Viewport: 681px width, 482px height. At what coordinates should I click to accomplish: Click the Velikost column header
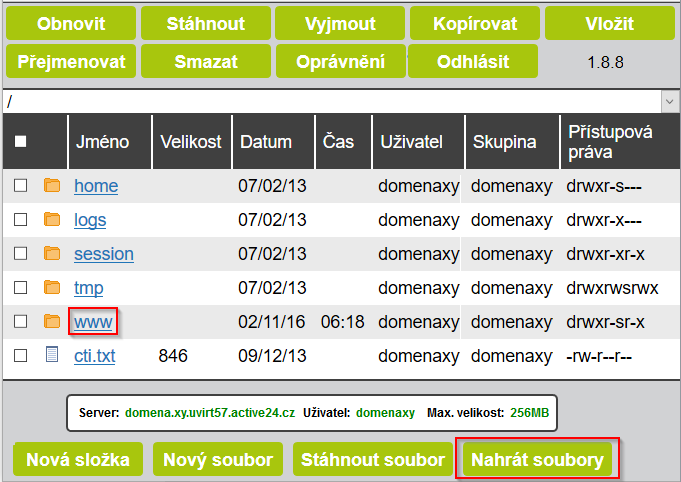[190, 142]
